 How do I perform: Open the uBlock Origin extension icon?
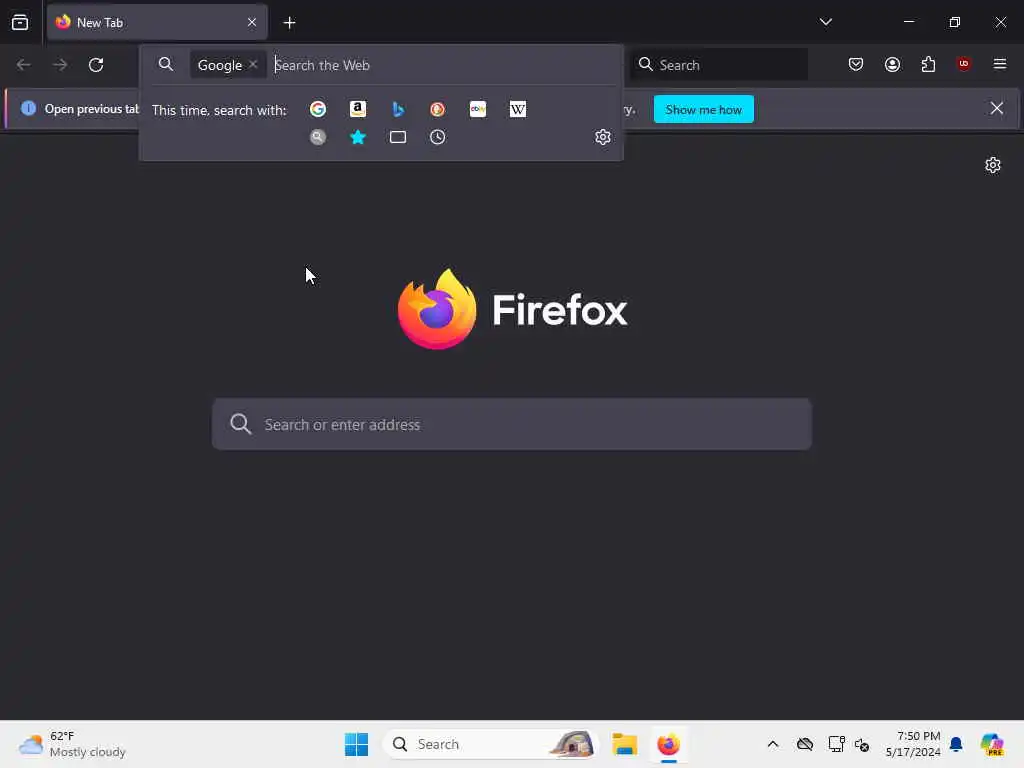(964, 64)
